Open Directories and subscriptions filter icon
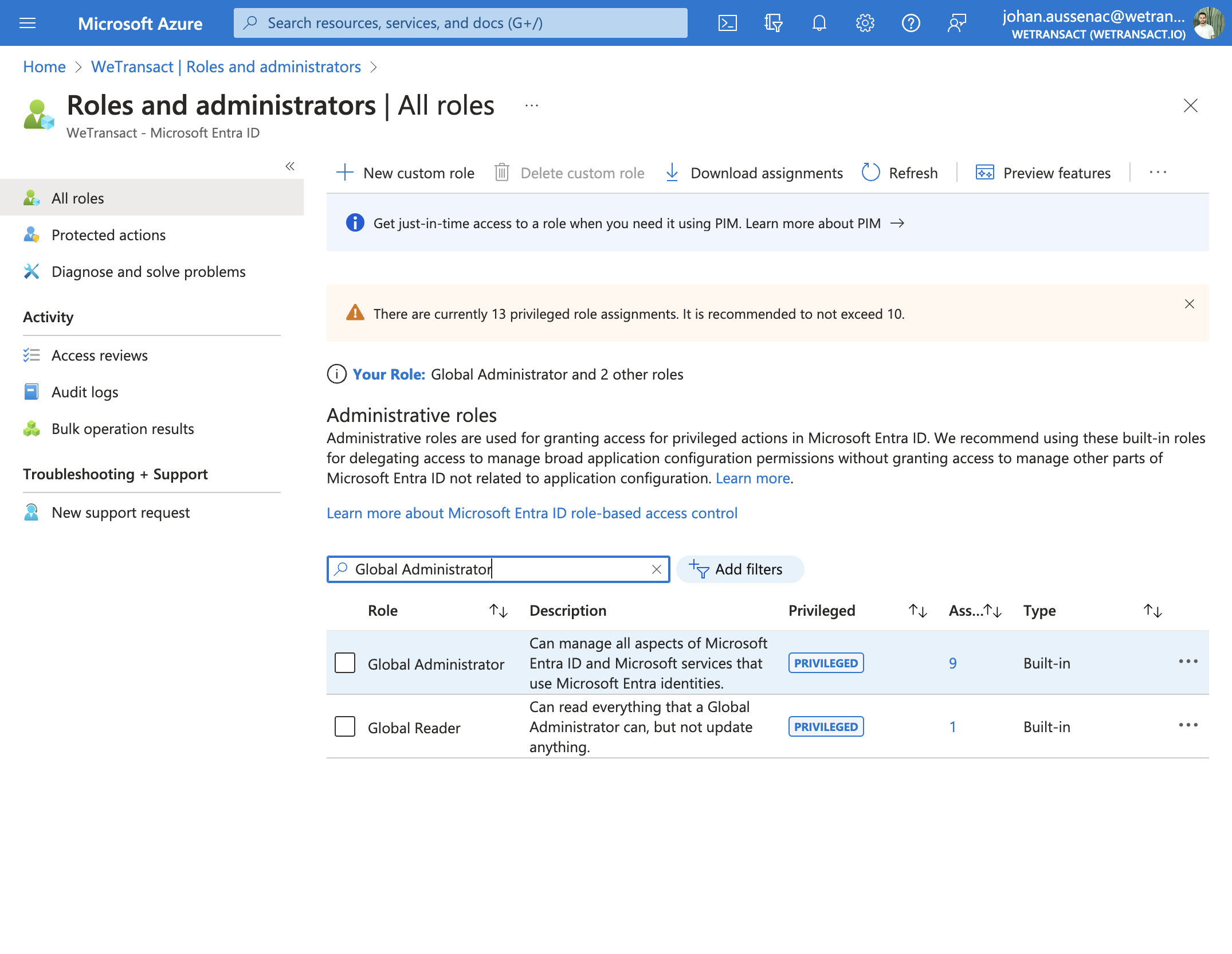 tap(773, 23)
